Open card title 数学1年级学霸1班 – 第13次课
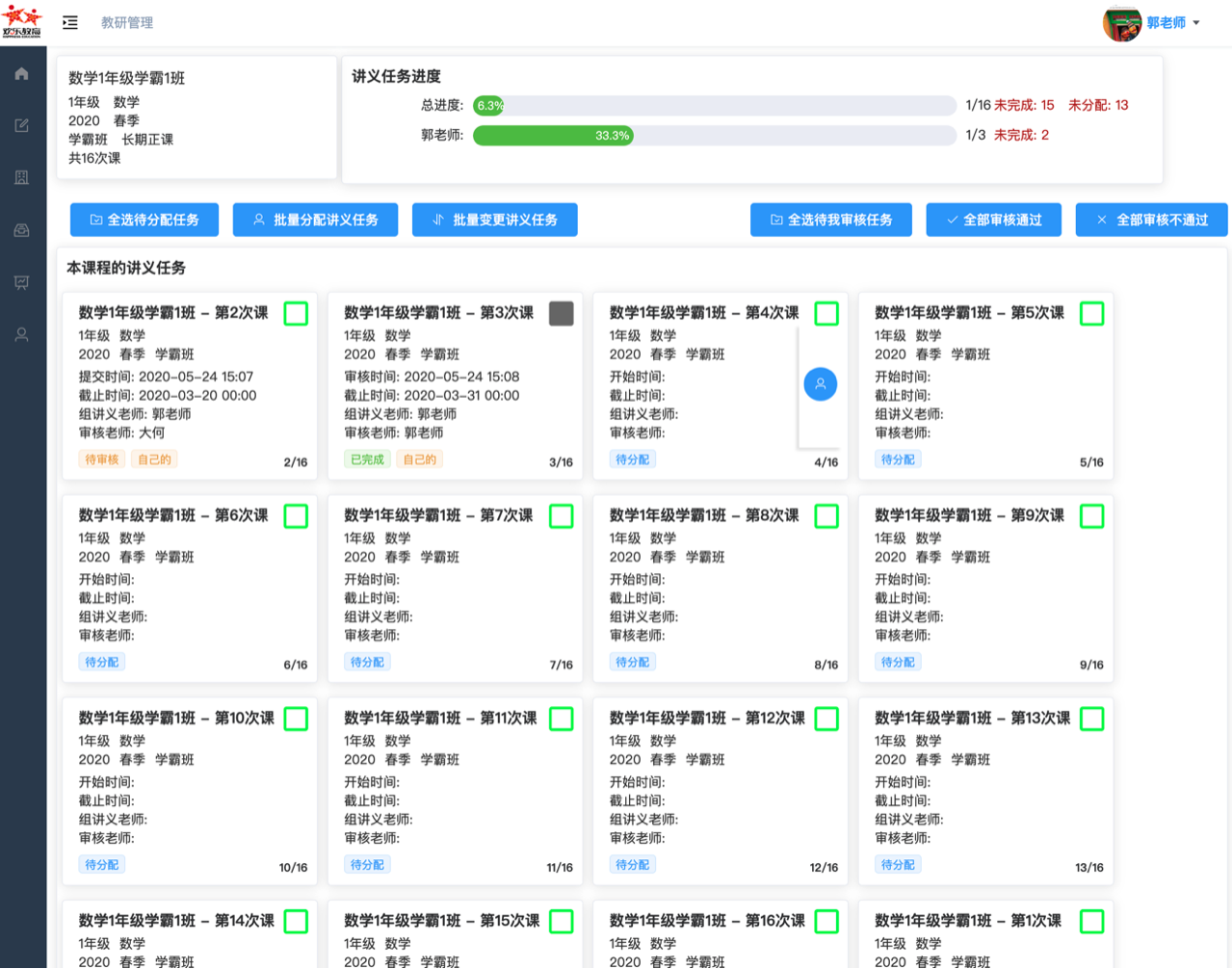 coord(973,719)
